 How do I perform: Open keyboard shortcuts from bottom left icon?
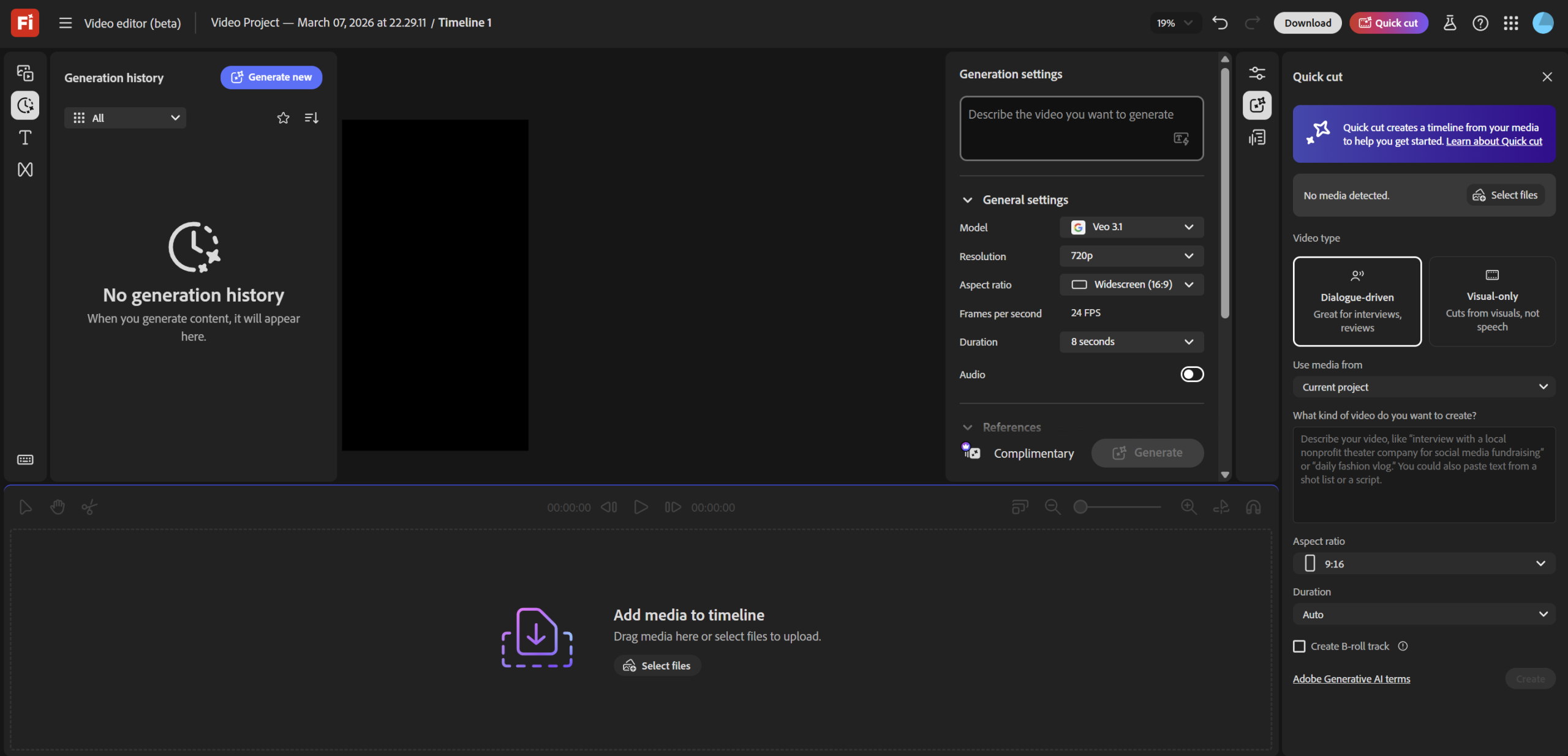click(25, 460)
